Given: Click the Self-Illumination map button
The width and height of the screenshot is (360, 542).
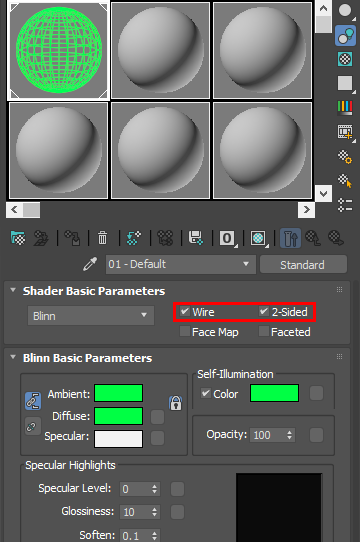Looking at the screenshot, I should tap(316, 393).
